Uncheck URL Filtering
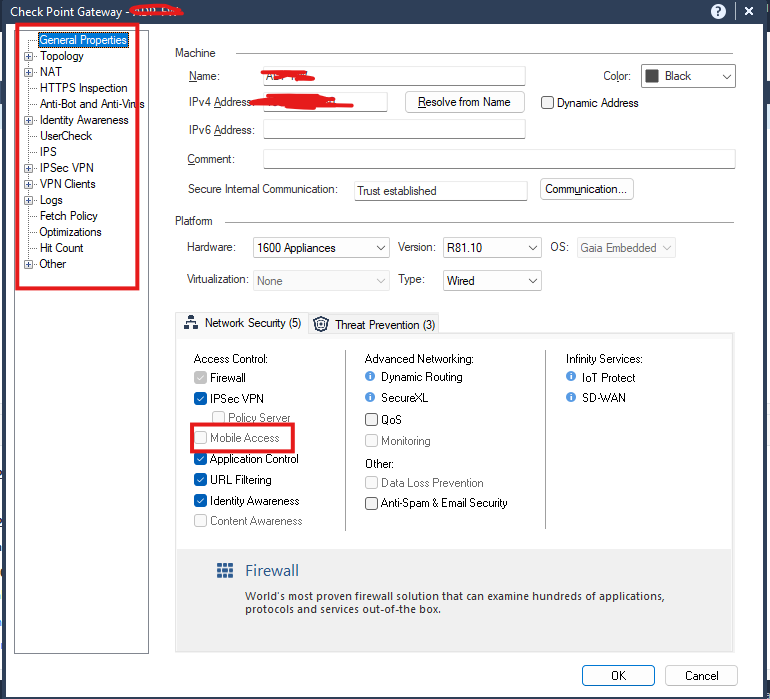Image resolution: width=770 pixels, height=699 pixels. [200, 479]
